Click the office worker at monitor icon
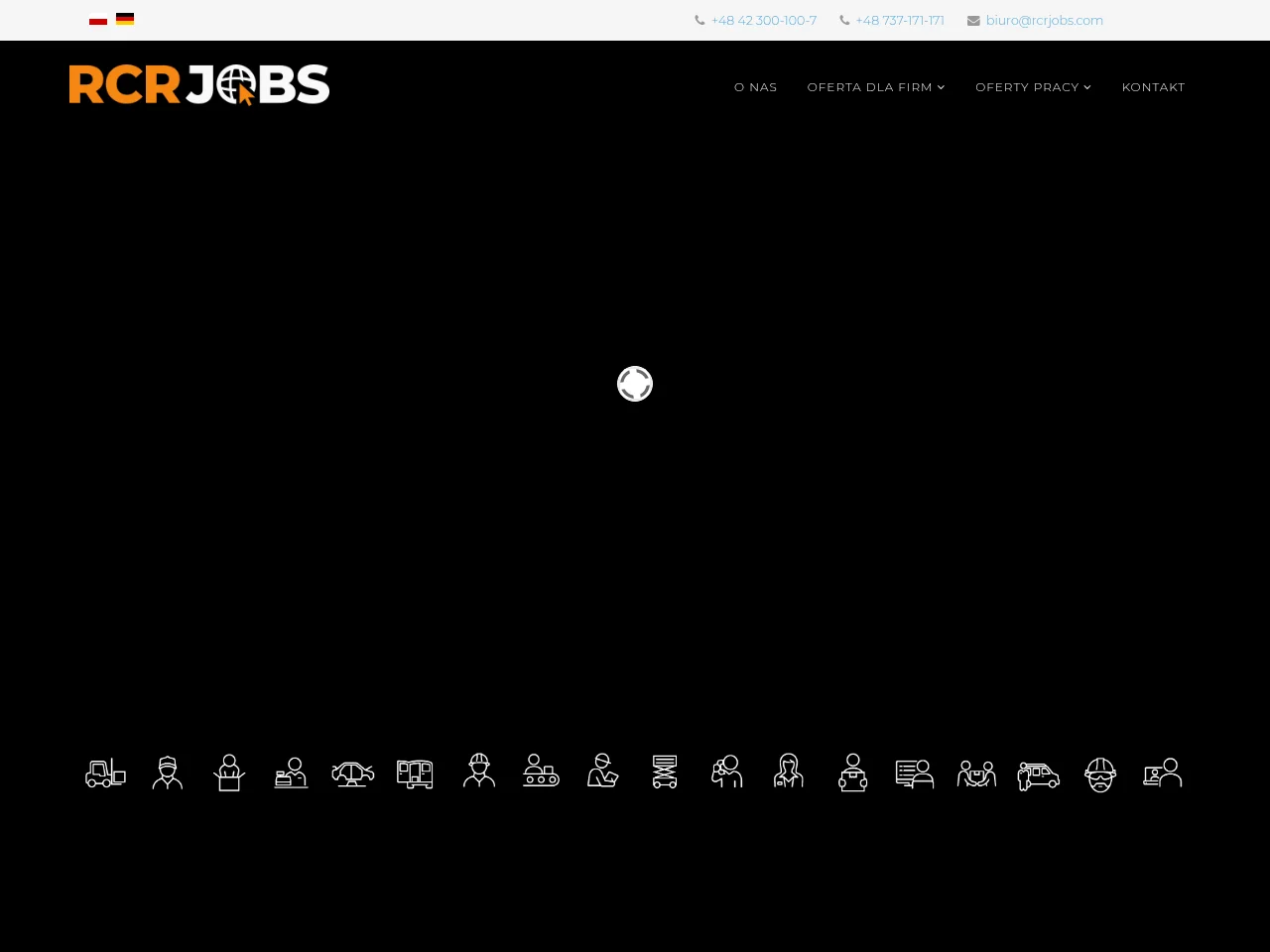1270x952 pixels. click(915, 773)
